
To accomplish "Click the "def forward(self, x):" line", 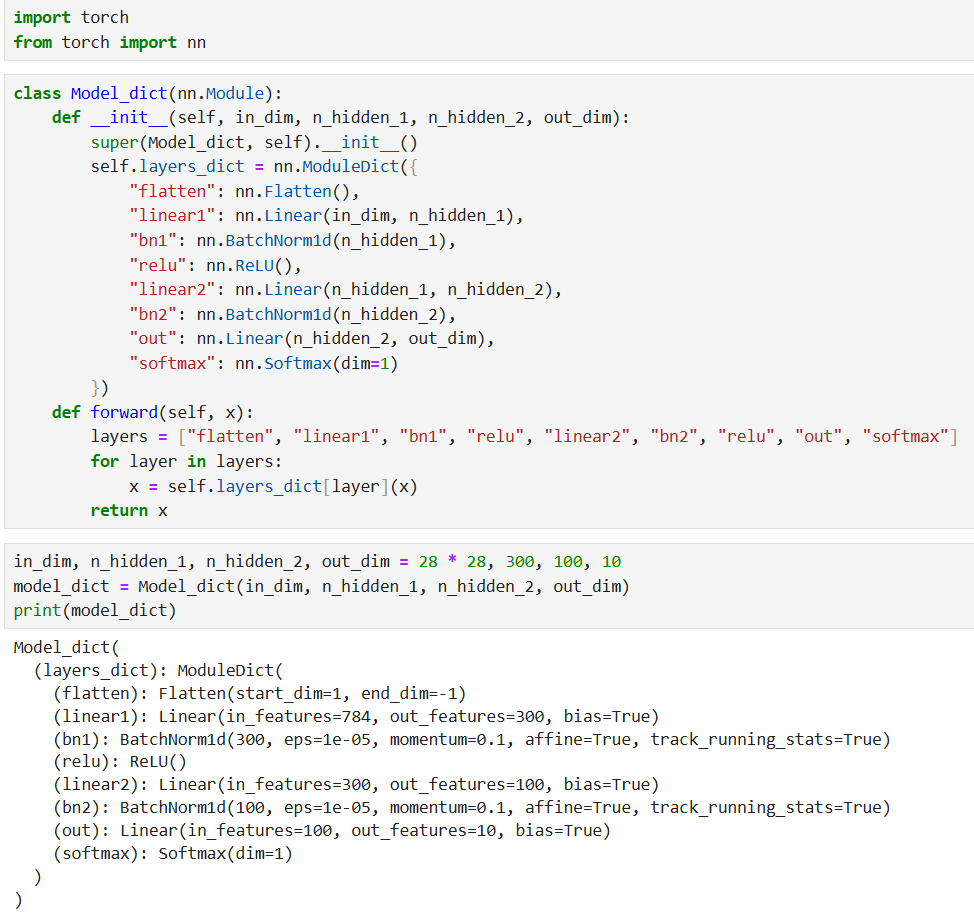I will pyautogui.click(x=153, y=413).
